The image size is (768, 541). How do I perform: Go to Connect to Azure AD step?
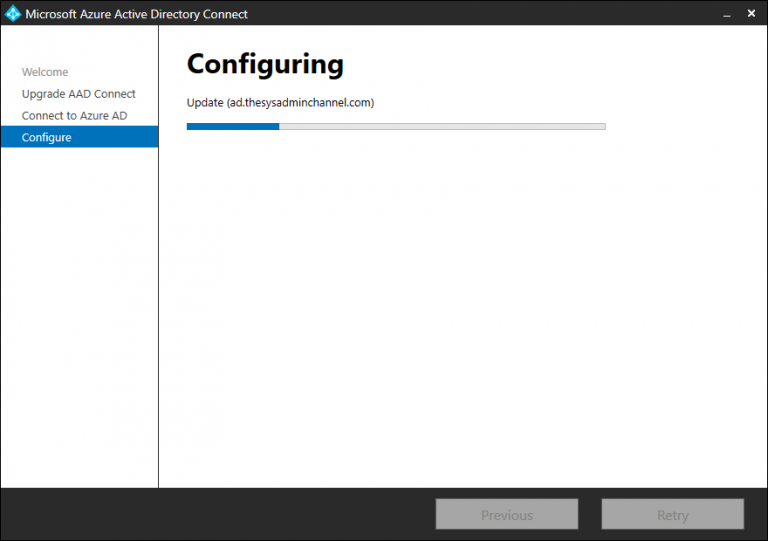(x=74, y=116)
